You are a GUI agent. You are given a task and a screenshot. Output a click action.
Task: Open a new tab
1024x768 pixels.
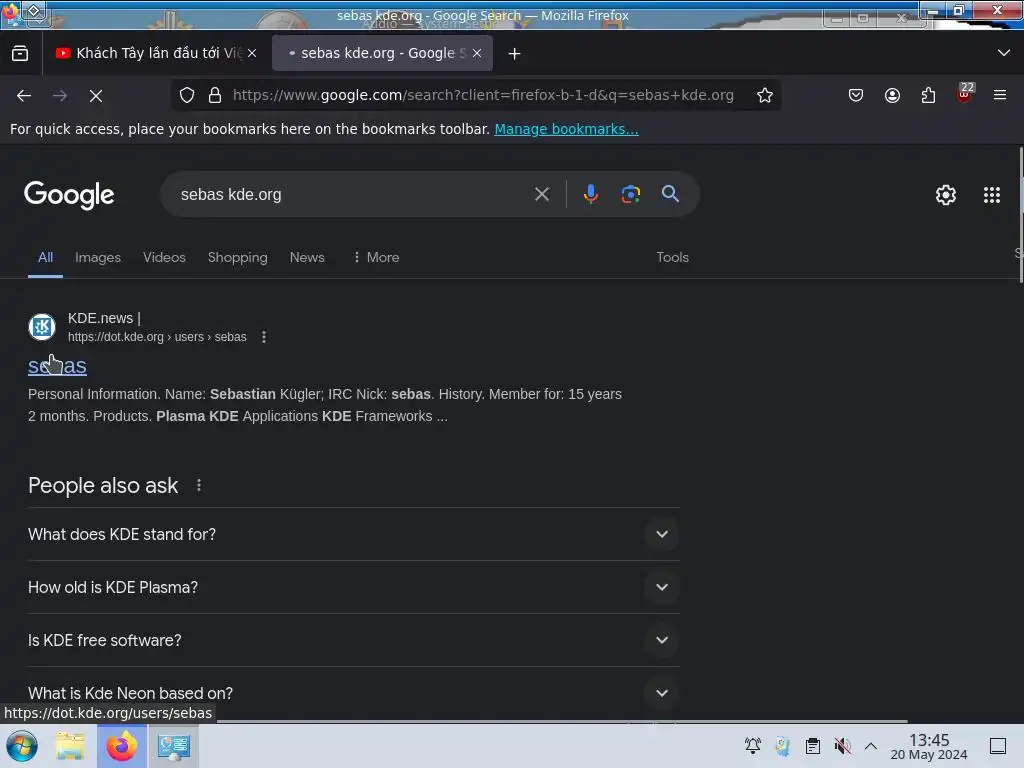[x=515, y=54]
